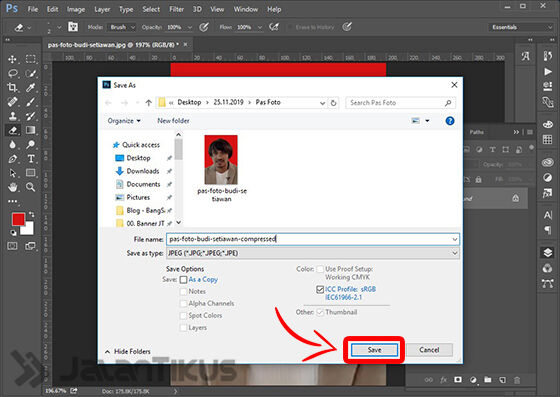
Task: Expand the address bar path dropdown
Action: 322,103
